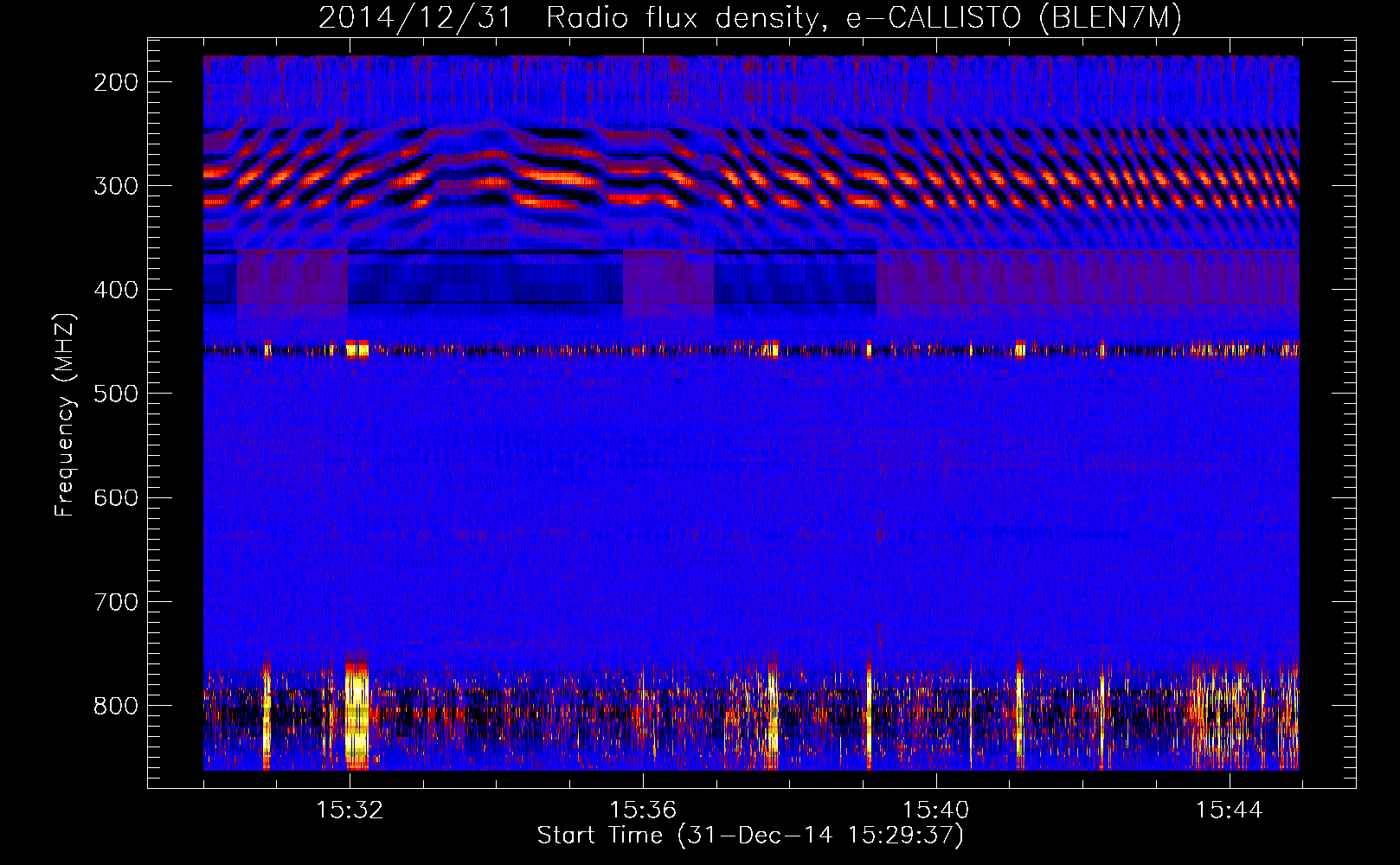This screenshot has height=865, width=1400.
Task: Click the 15:32 time tick label
Action: [x=350, y=811]
